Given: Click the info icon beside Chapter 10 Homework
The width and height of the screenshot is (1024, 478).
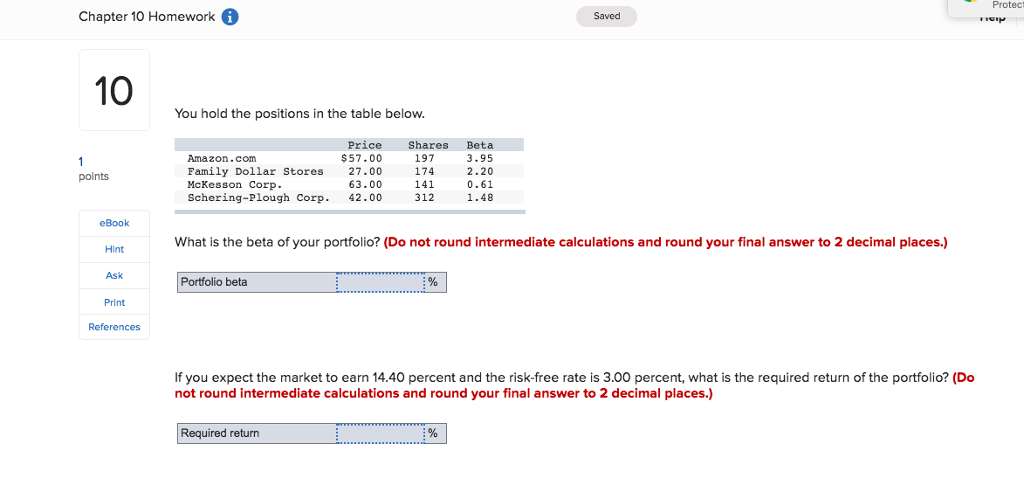Looking at the screenshot, I should click(230, 18).
